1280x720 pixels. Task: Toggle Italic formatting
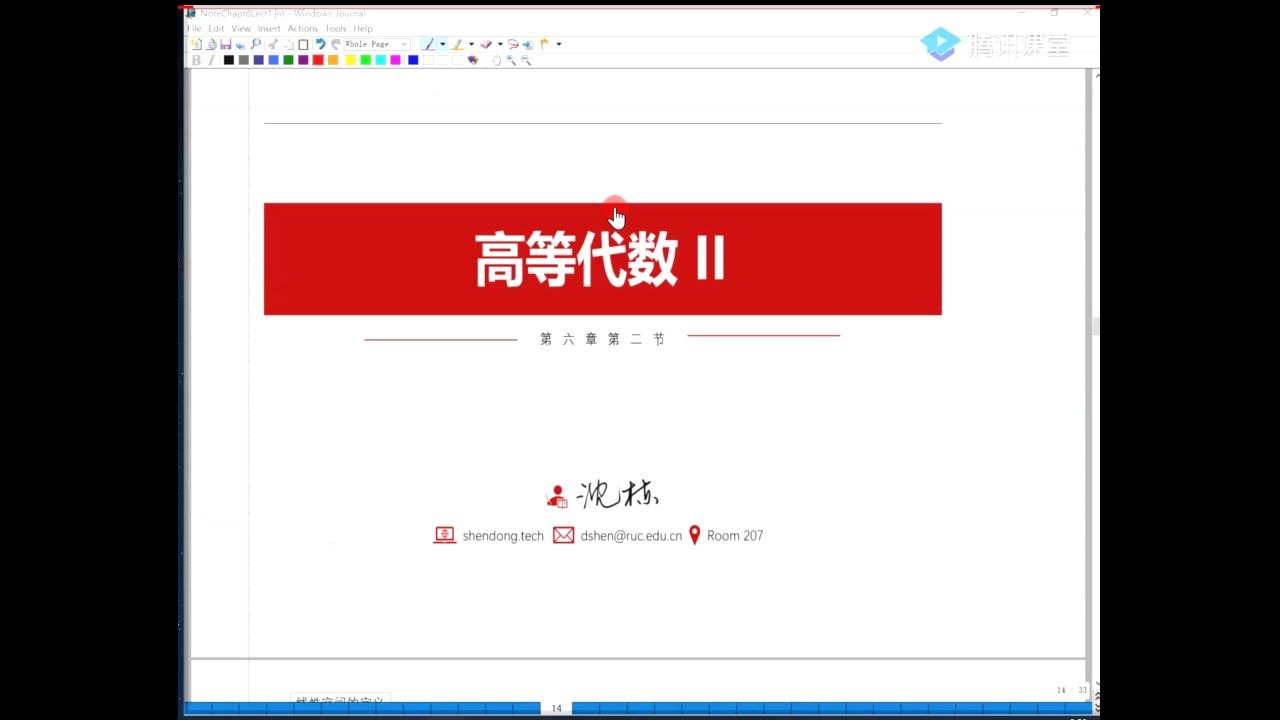(211, 60)
